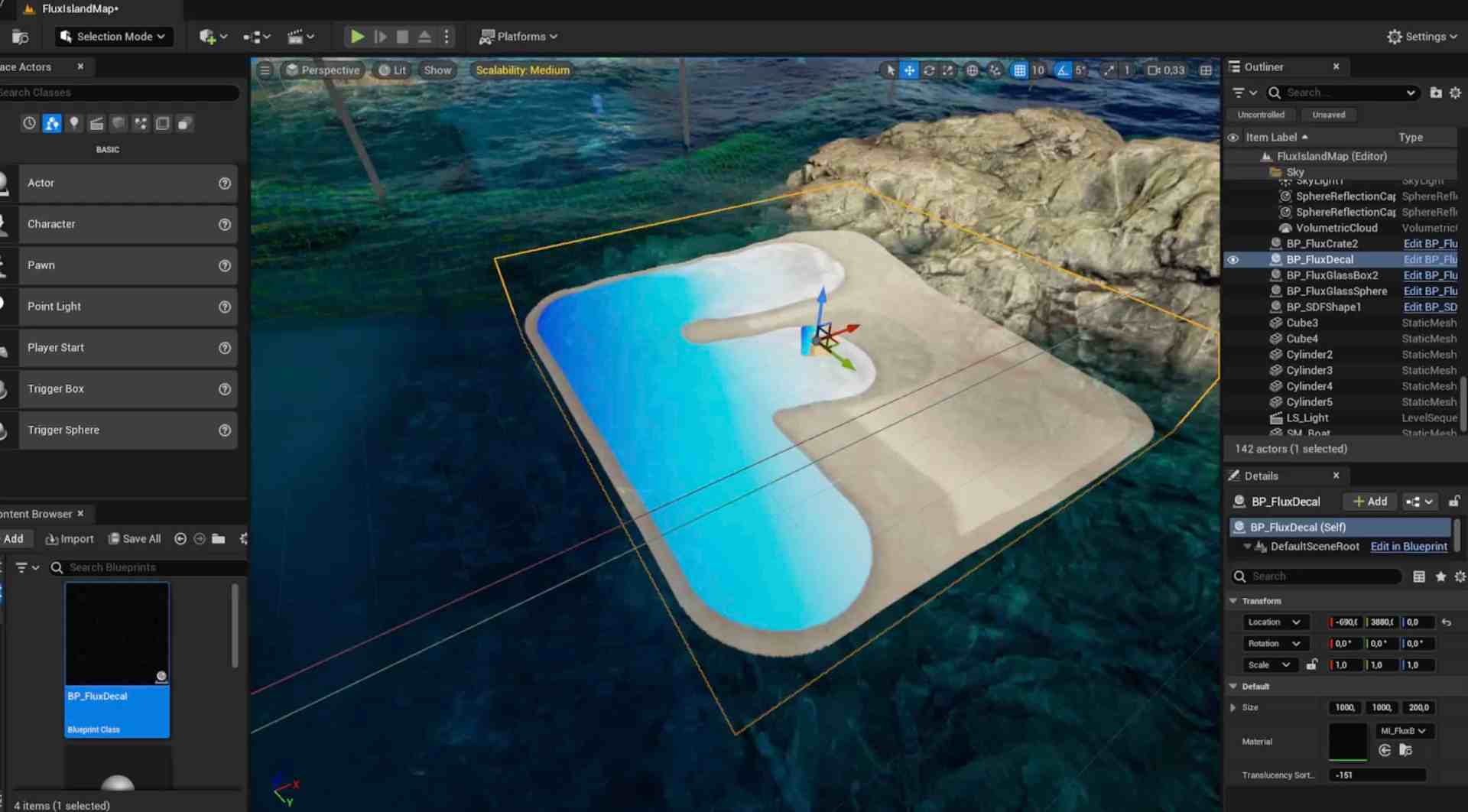Toggle visibility of BP_FluxDecal in Outliner

click(x=1234, y=259)
